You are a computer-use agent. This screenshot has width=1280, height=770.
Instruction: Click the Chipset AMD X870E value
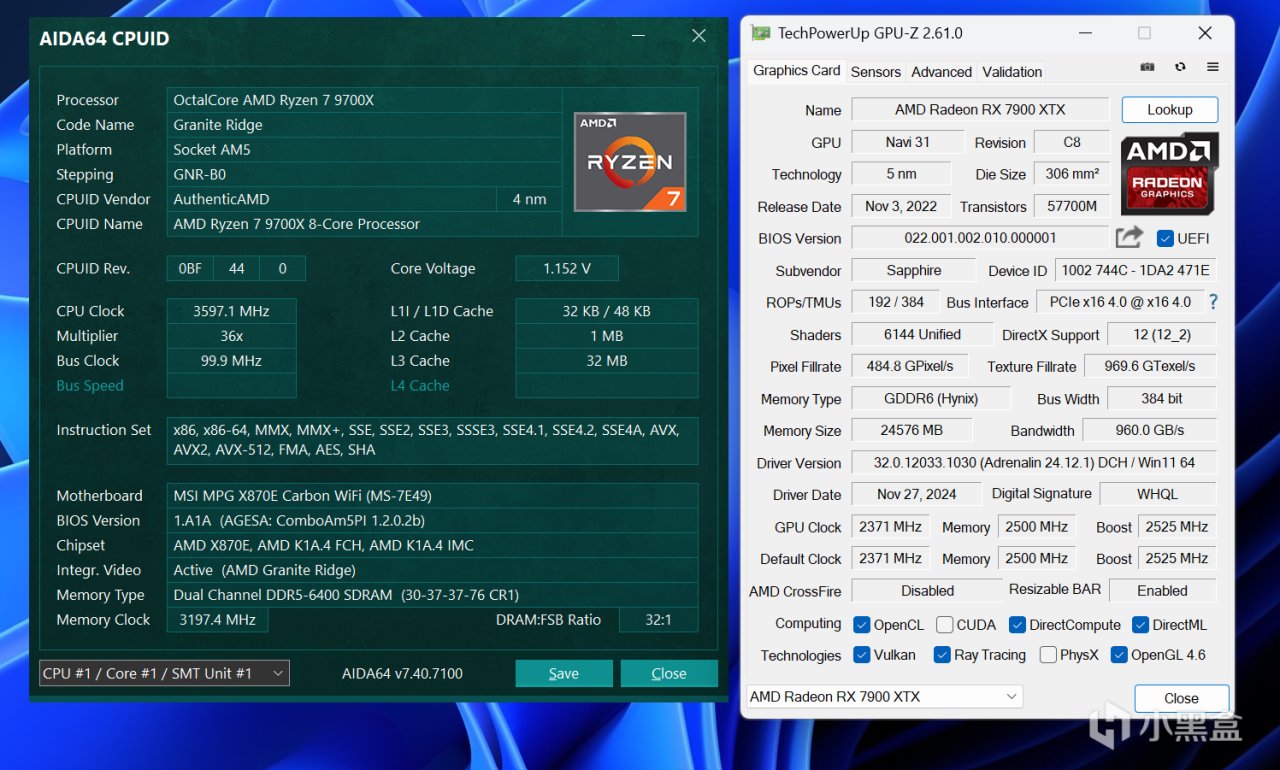[432, 545]
